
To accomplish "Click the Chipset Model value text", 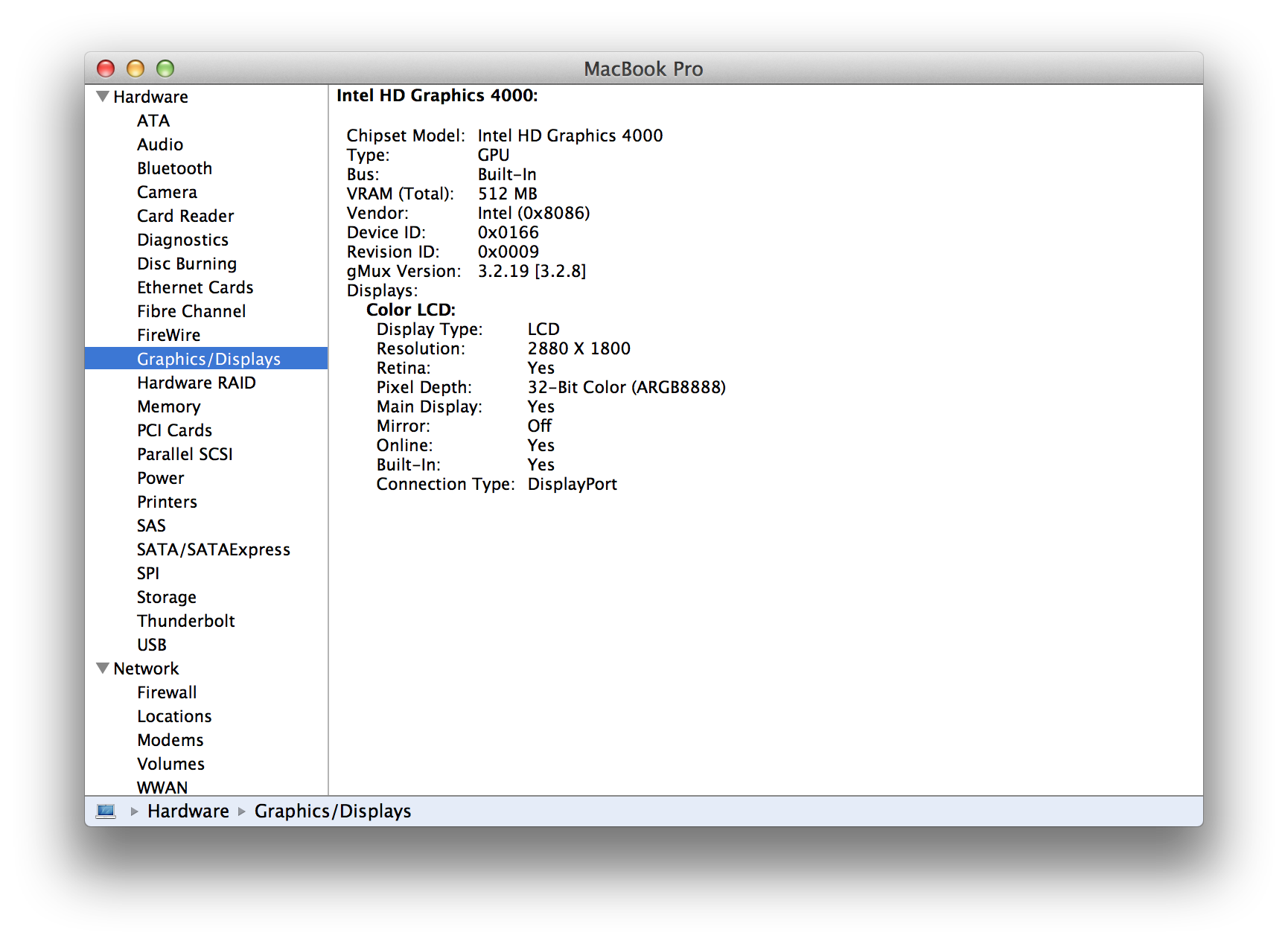I will (570, 135).
